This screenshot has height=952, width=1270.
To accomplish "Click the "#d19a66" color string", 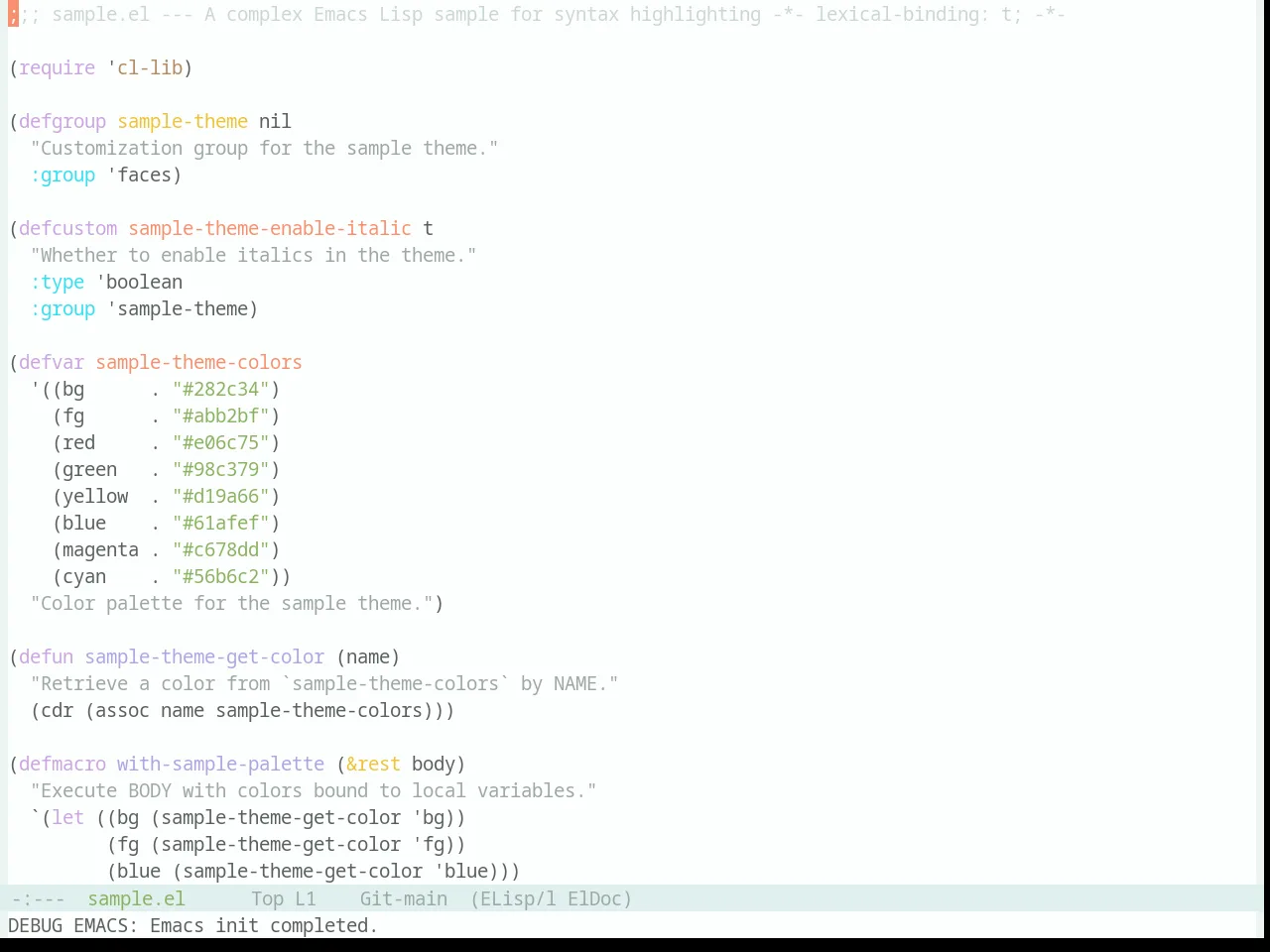I will (221, 496).
